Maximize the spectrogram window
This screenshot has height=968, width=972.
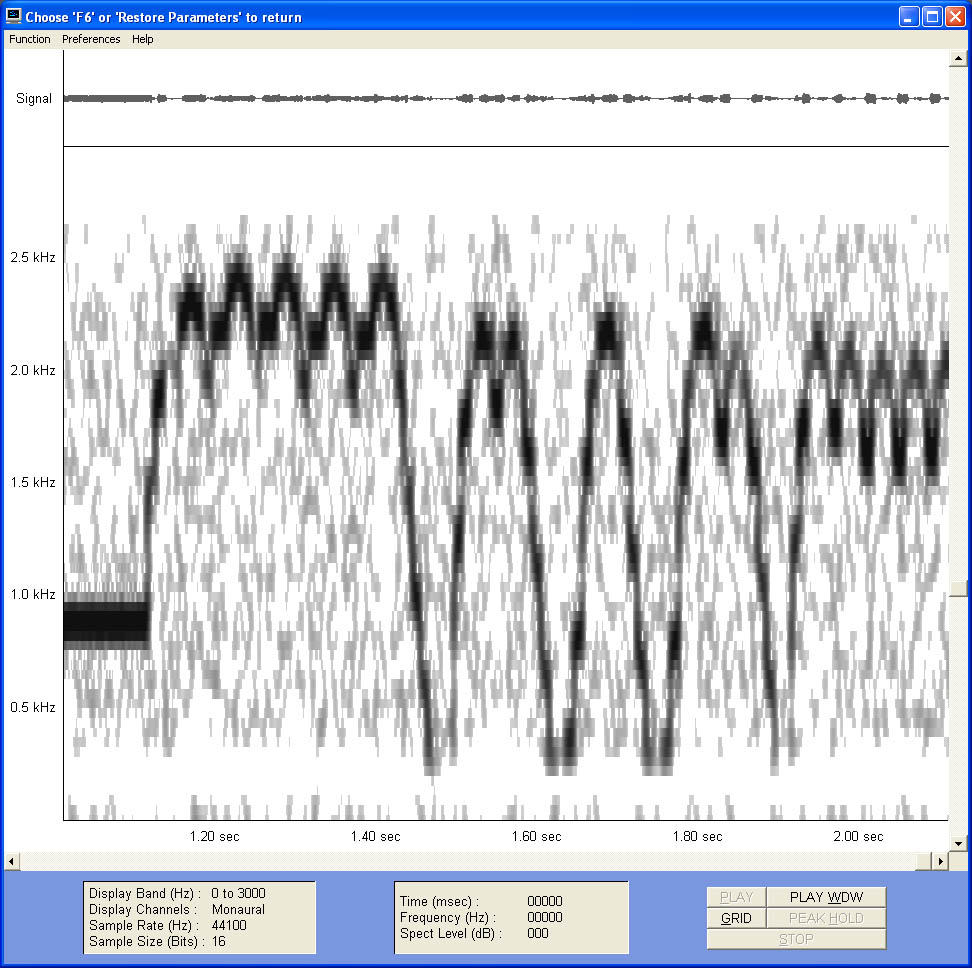932,17
